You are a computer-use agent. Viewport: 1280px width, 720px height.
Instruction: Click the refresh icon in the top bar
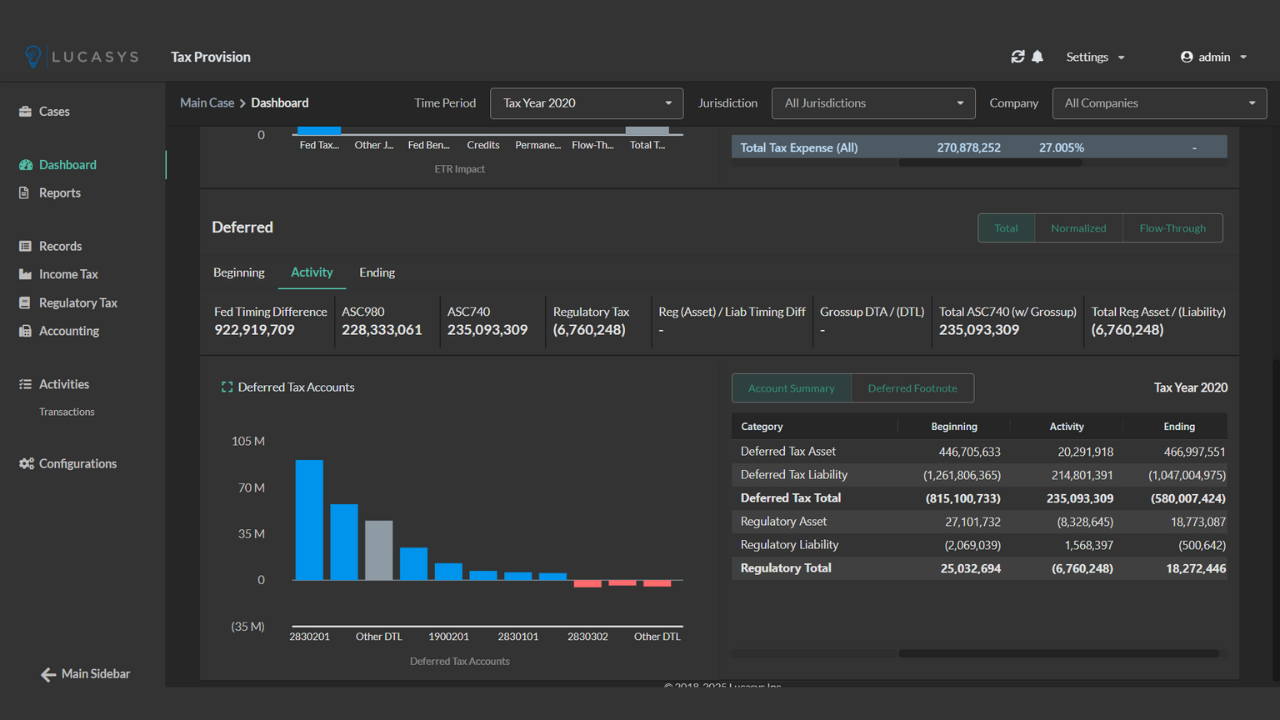click(x=1017, y=57)
